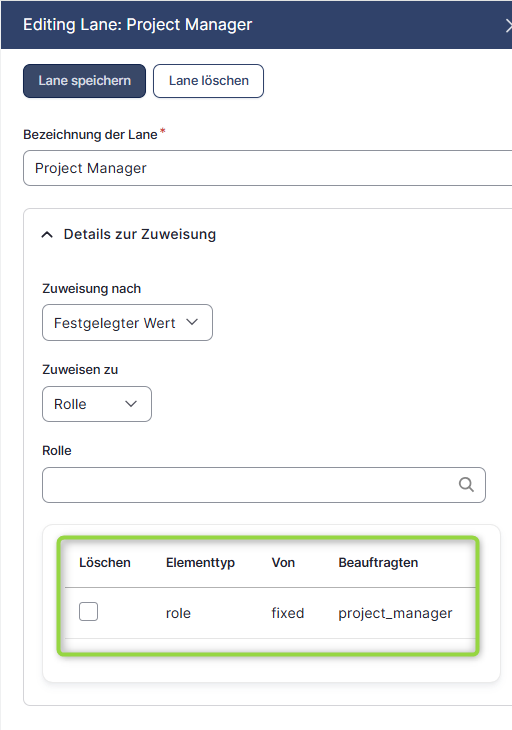Click the magnifier icon in Rolle search

466,485
